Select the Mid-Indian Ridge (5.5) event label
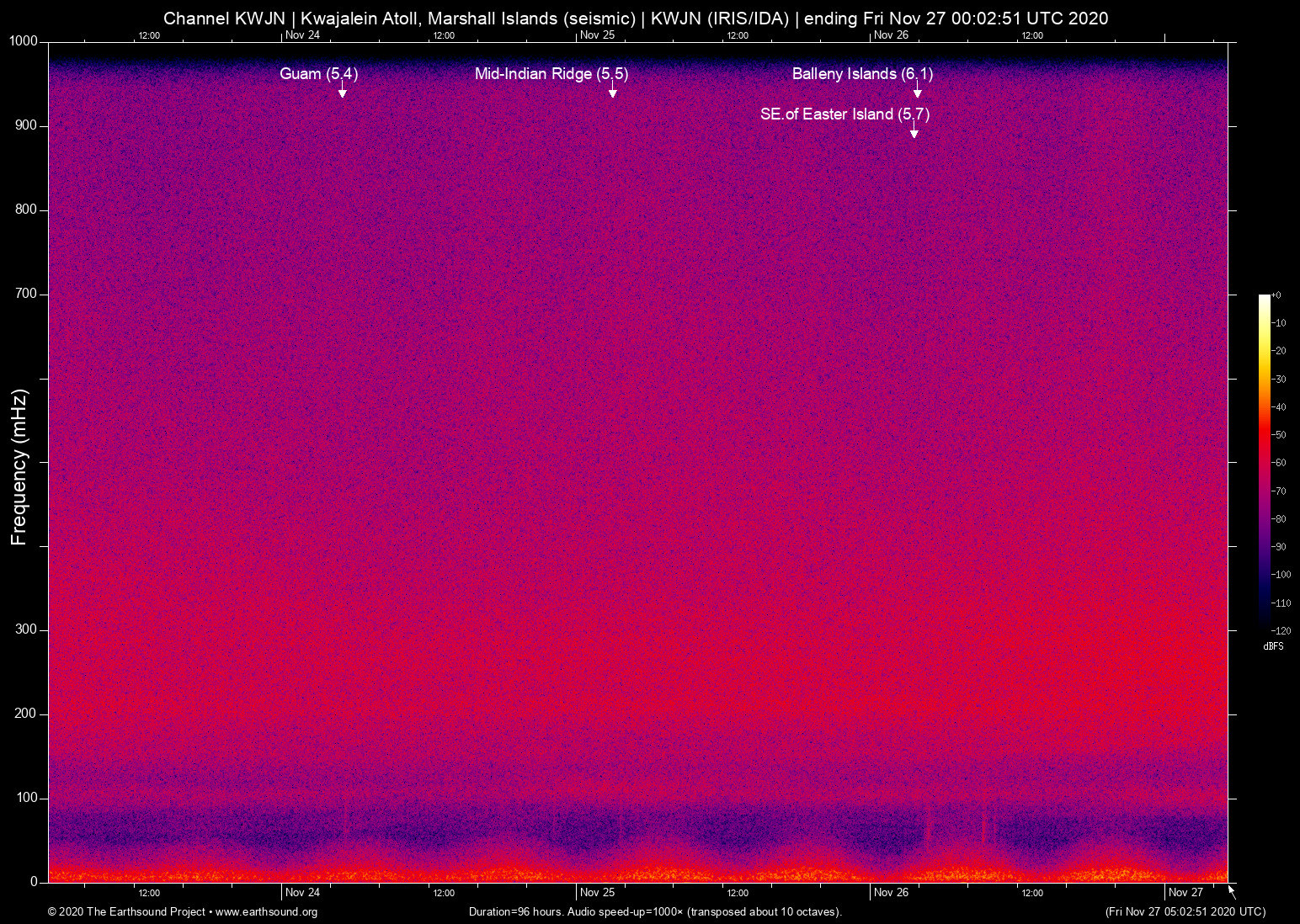The image size is (1300, 924). (551, 74)
